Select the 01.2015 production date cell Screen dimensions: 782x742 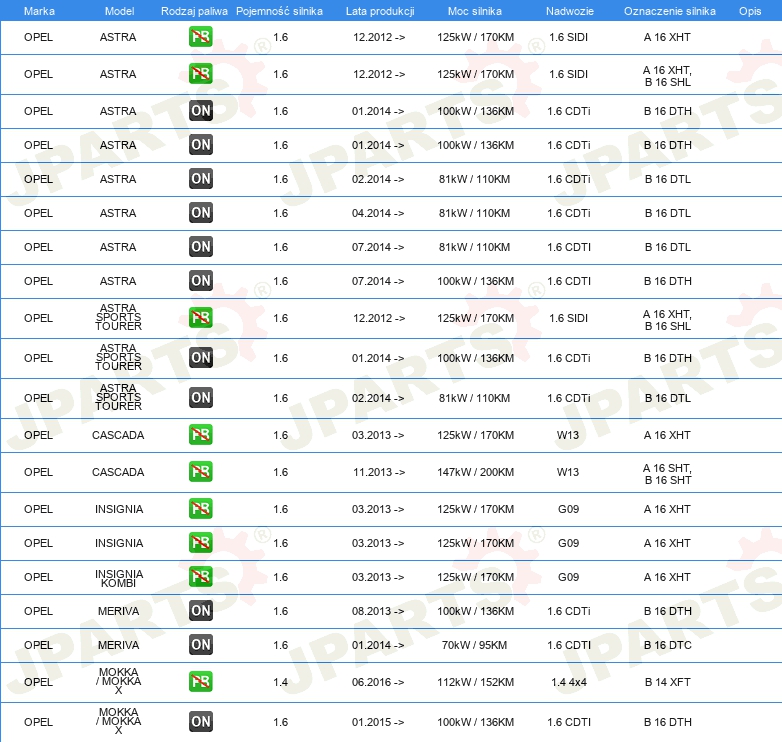(x=378, y=722)
